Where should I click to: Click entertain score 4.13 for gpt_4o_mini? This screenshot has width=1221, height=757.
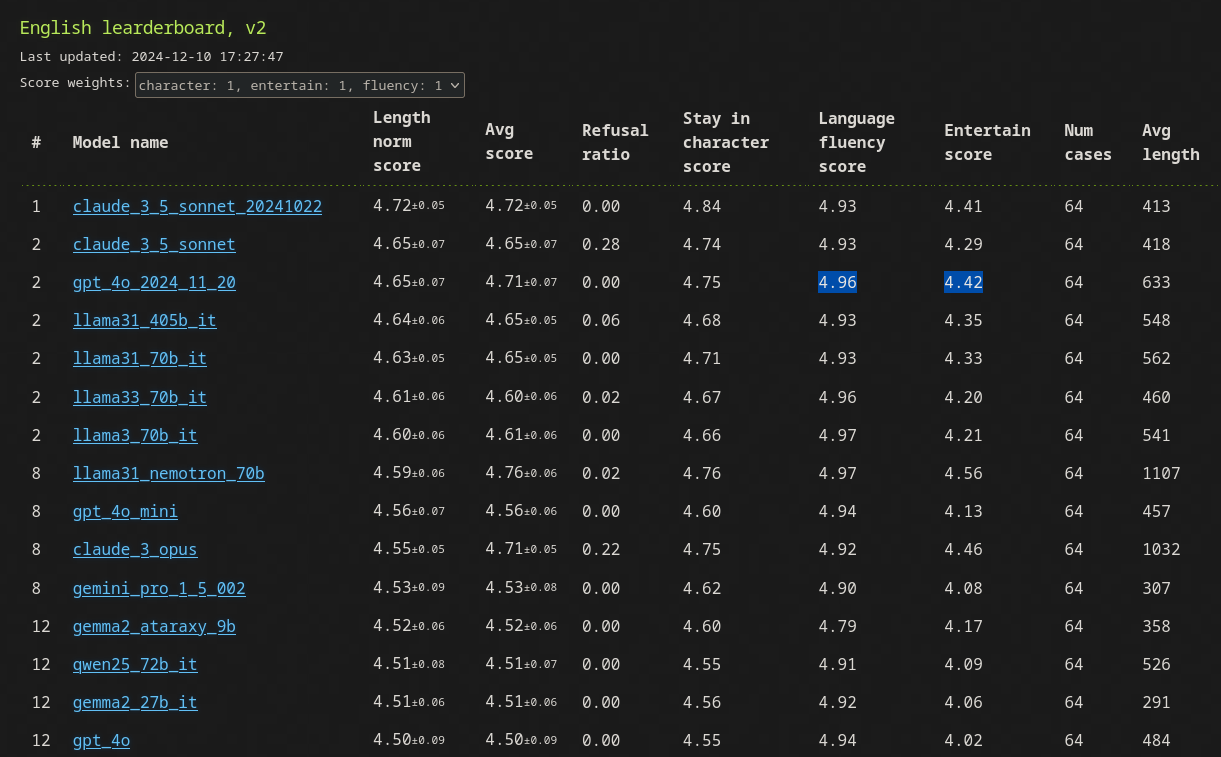pos(964,511)
